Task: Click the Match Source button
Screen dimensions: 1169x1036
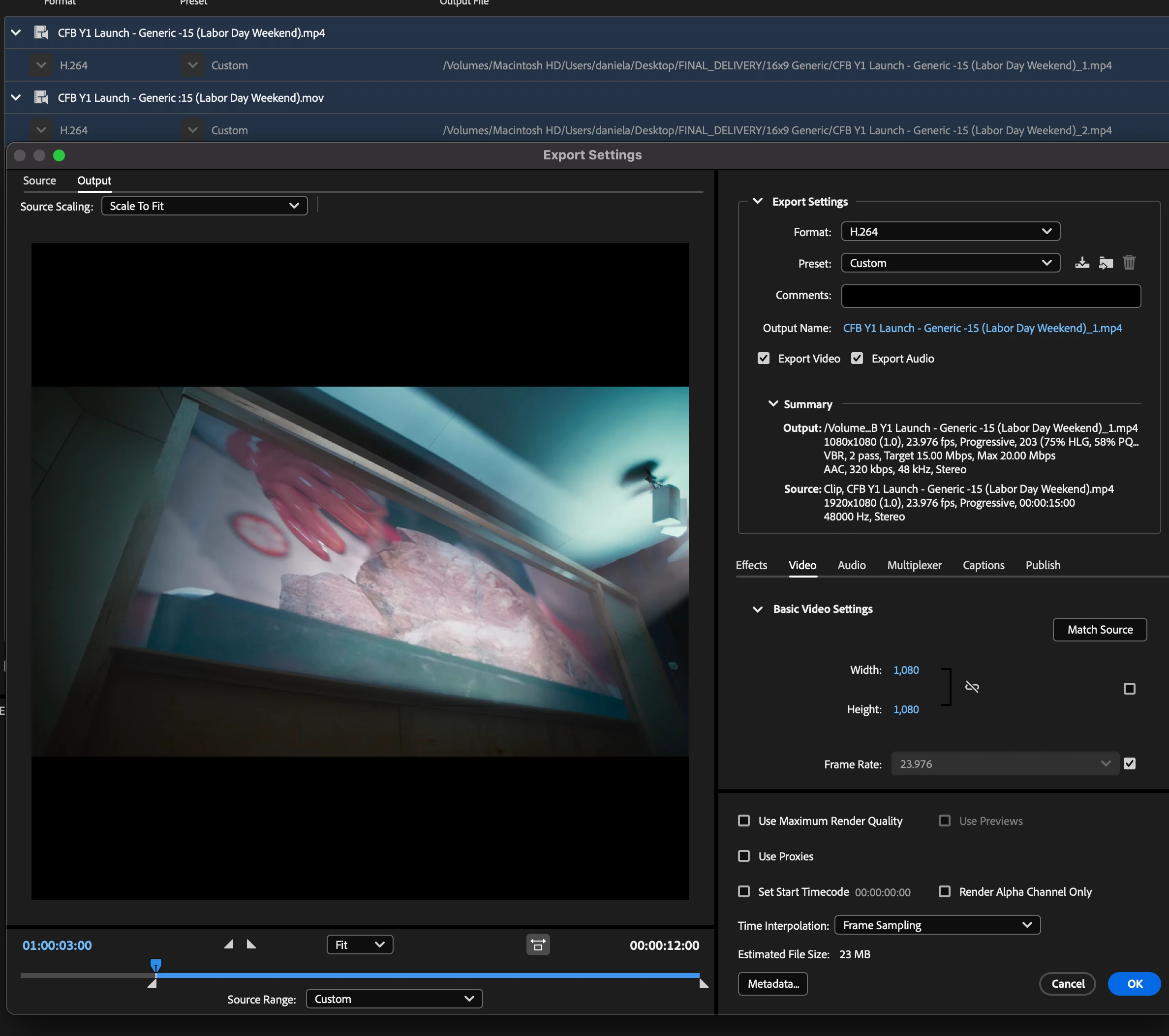Action: pos(1099,630)
